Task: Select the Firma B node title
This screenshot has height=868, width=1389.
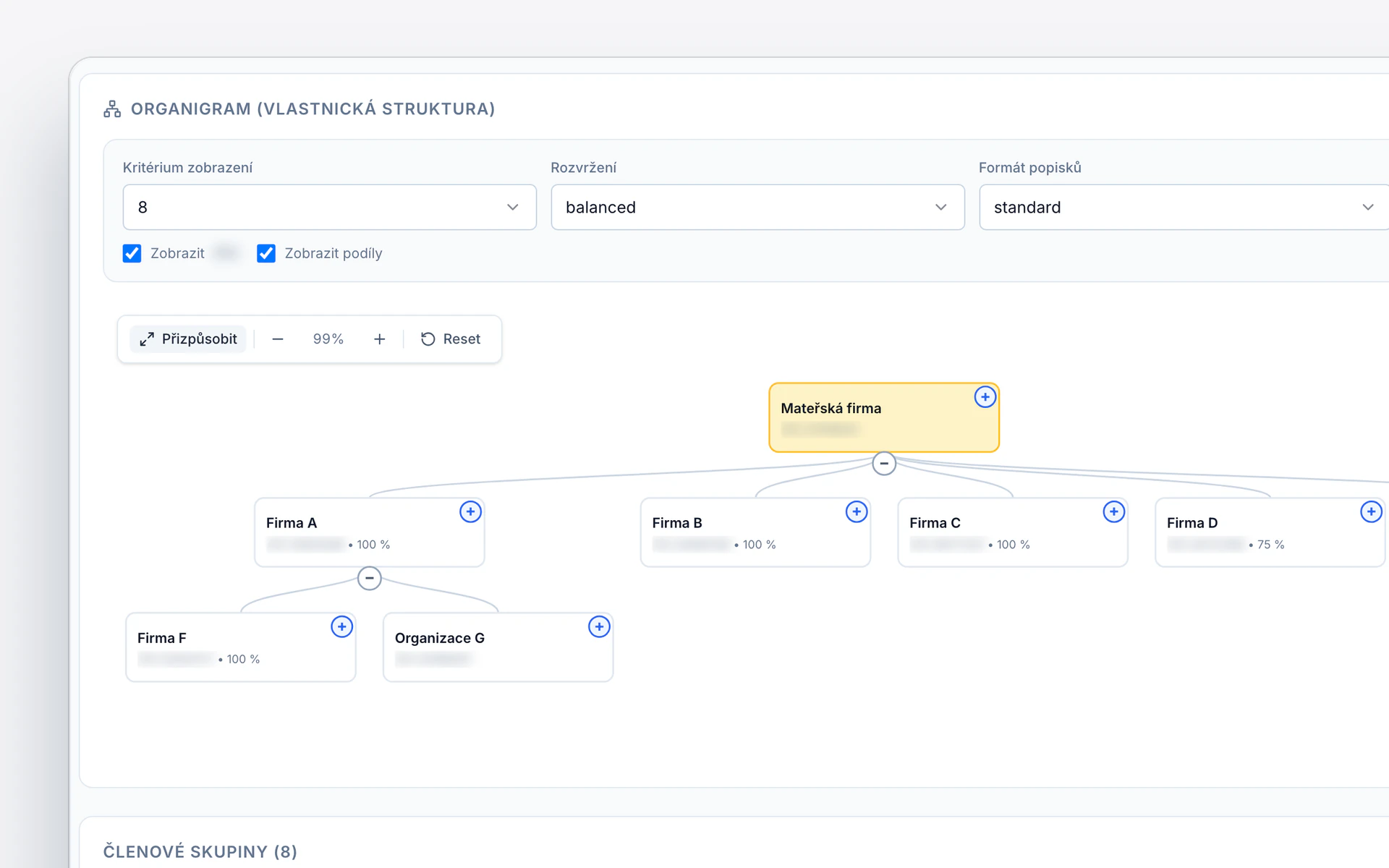Action: tap(677, 523)
